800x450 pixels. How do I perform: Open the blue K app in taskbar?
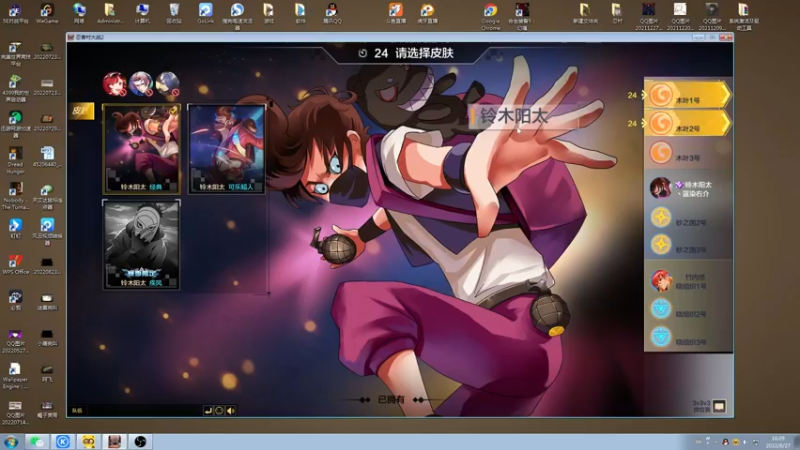point(63,441)
